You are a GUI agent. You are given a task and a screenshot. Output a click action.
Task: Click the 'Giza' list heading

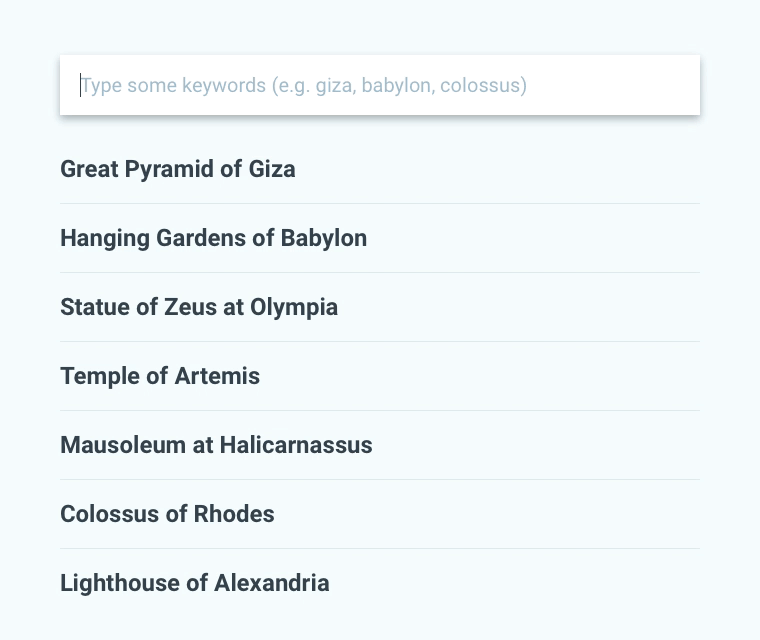pyautogui.click(x=271, y=169)
